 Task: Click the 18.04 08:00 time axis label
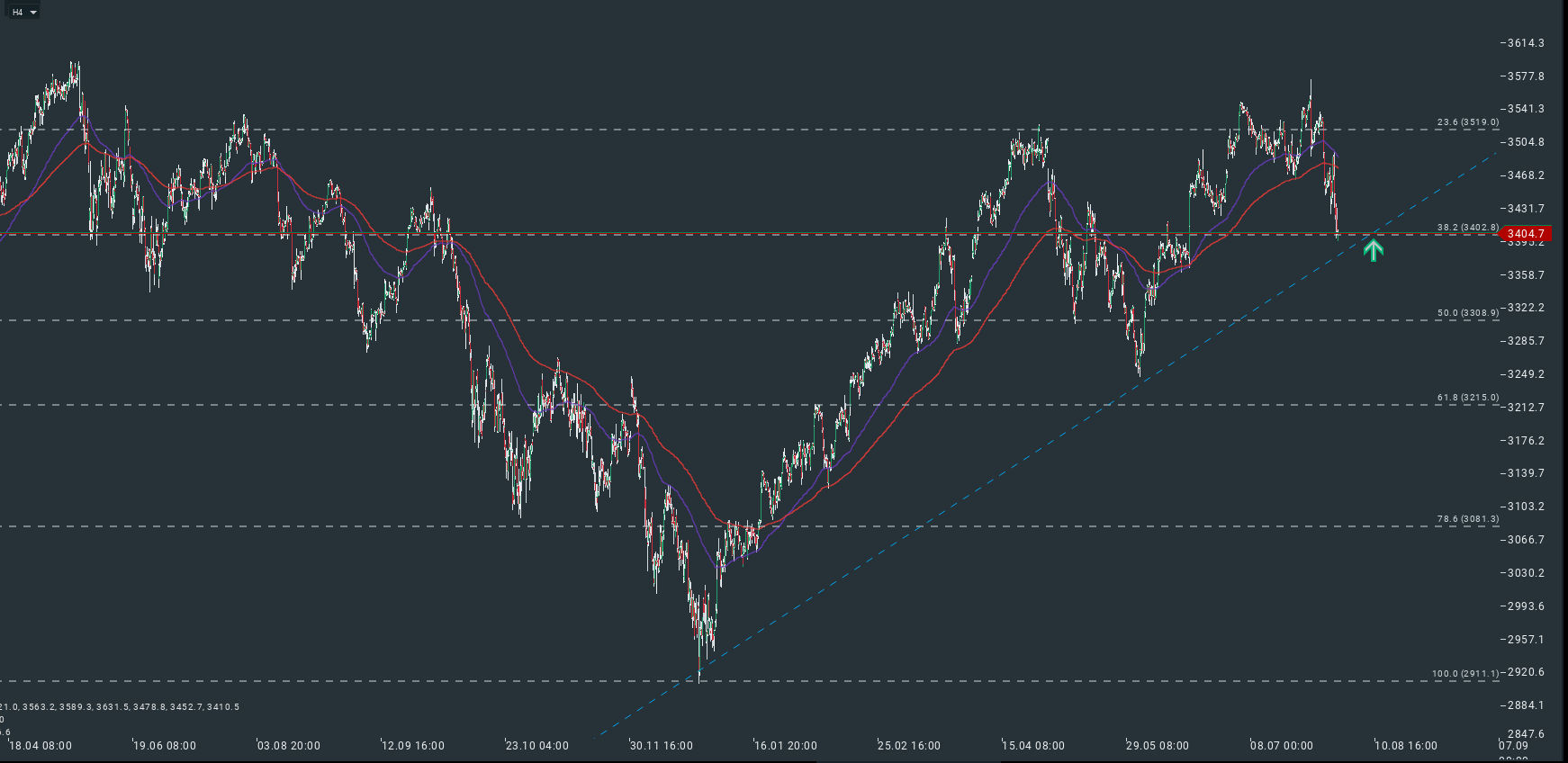(41, 746)
